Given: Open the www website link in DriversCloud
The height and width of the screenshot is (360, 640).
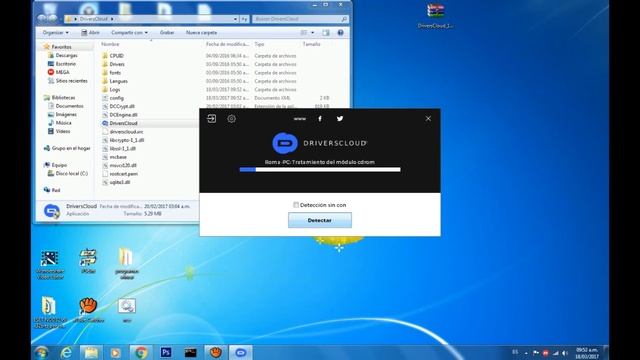Looking at the screenshot, I should (x=300, y=119).
